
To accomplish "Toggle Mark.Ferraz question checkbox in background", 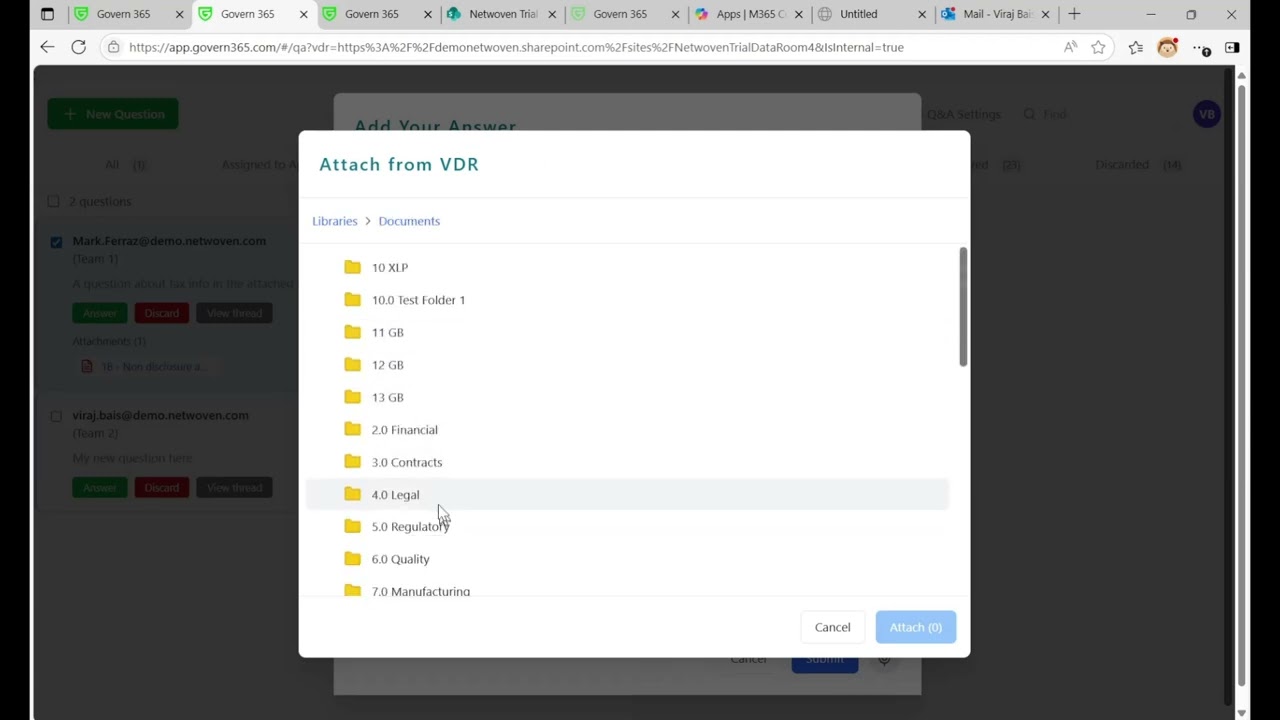I will coord(56,241).
